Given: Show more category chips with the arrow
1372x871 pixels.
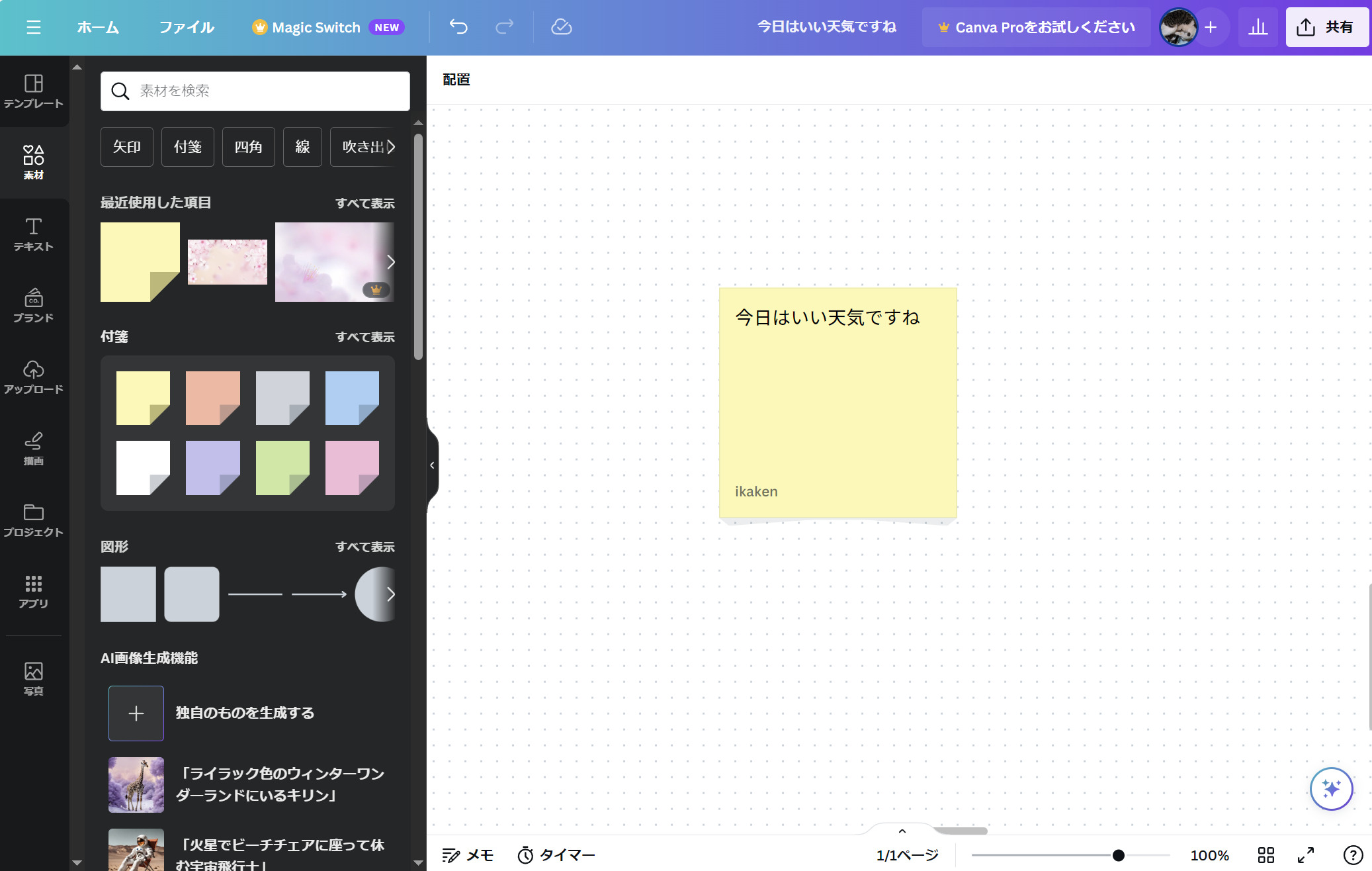Looking at the screenshot, I should pyautogui.click(x=391, y=147).
